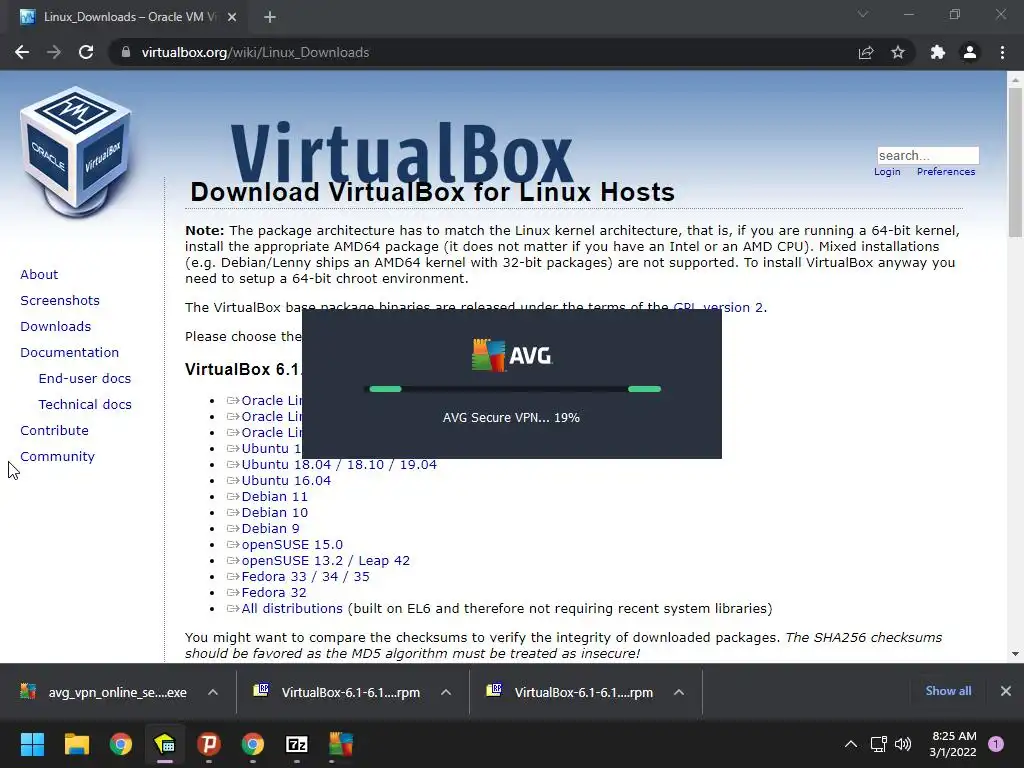Expand options for avg_vpn_online_se....exe download
Screen dimensions: 1024x768
point(213,692)
